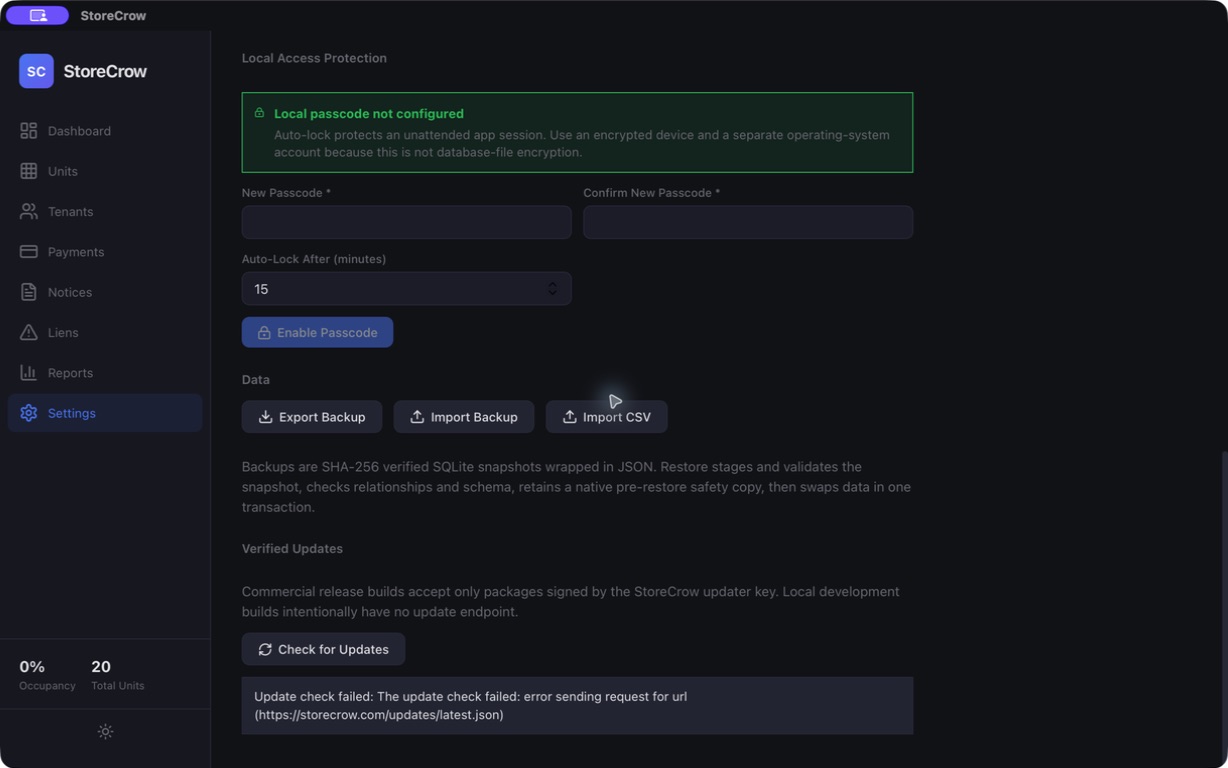Click the Enable Passcode button
The image size is (1228, 768).
(317, 332)
